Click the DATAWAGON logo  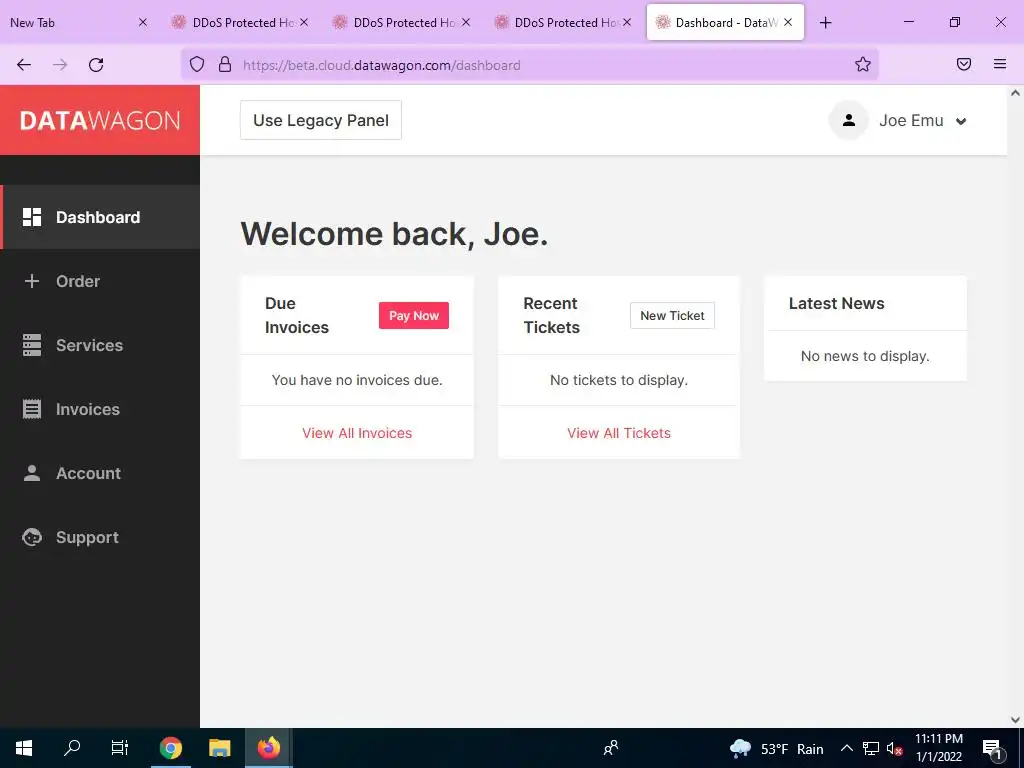point(100,120)
